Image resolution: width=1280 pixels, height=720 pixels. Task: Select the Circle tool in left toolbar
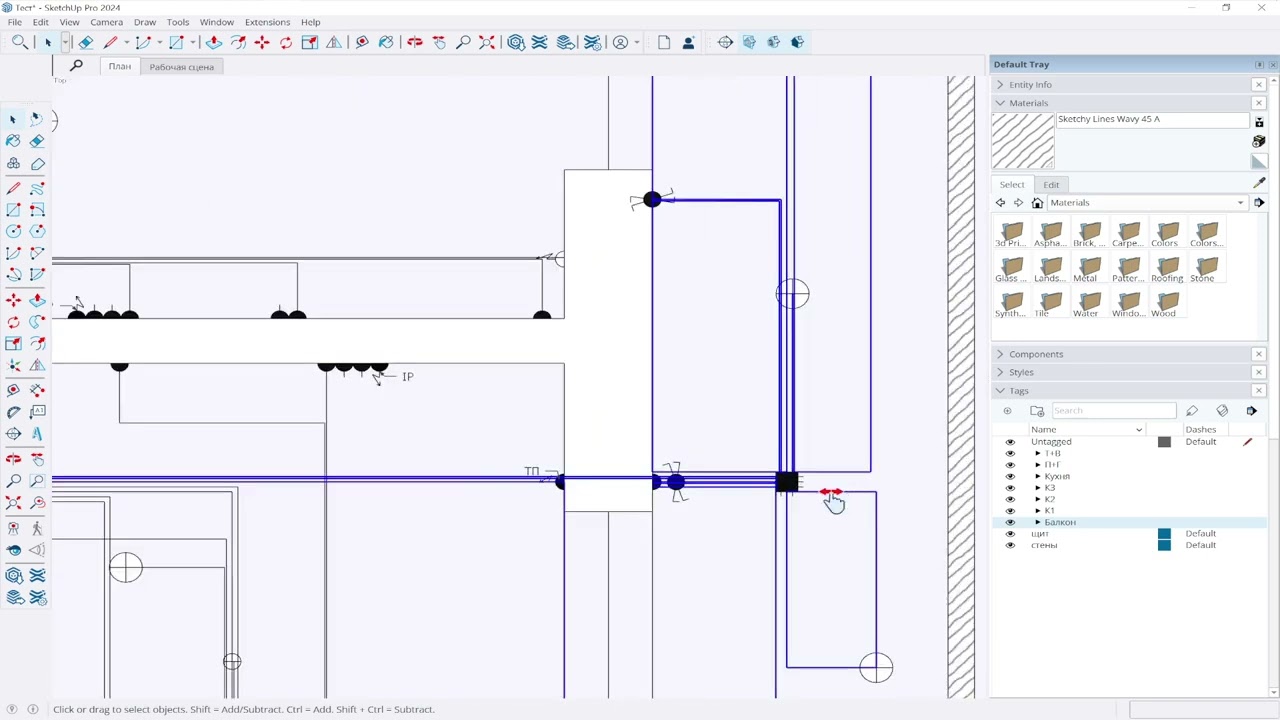[x=13, y=231]
